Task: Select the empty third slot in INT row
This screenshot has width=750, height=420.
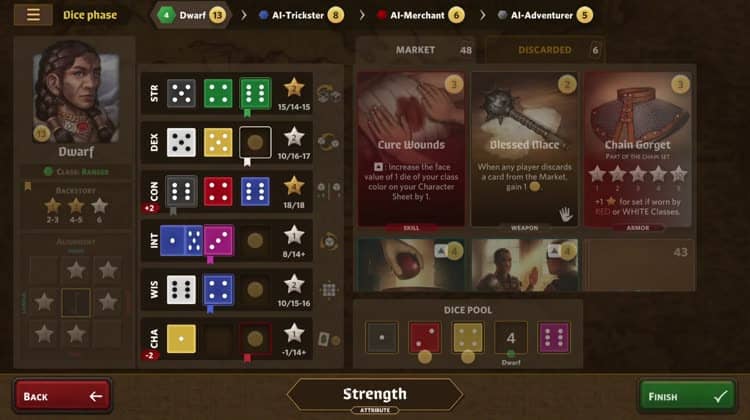Action: 255,241
